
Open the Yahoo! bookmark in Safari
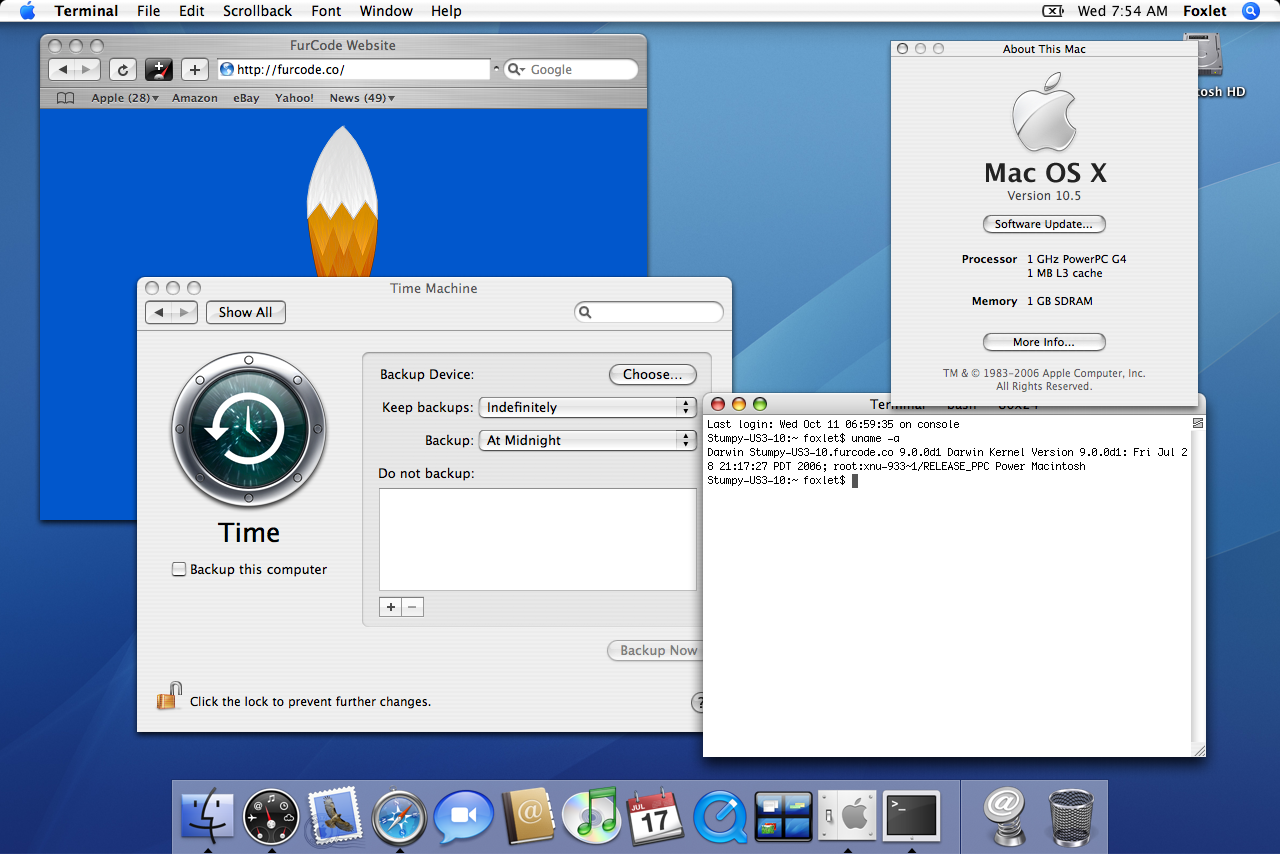[294, 98]
